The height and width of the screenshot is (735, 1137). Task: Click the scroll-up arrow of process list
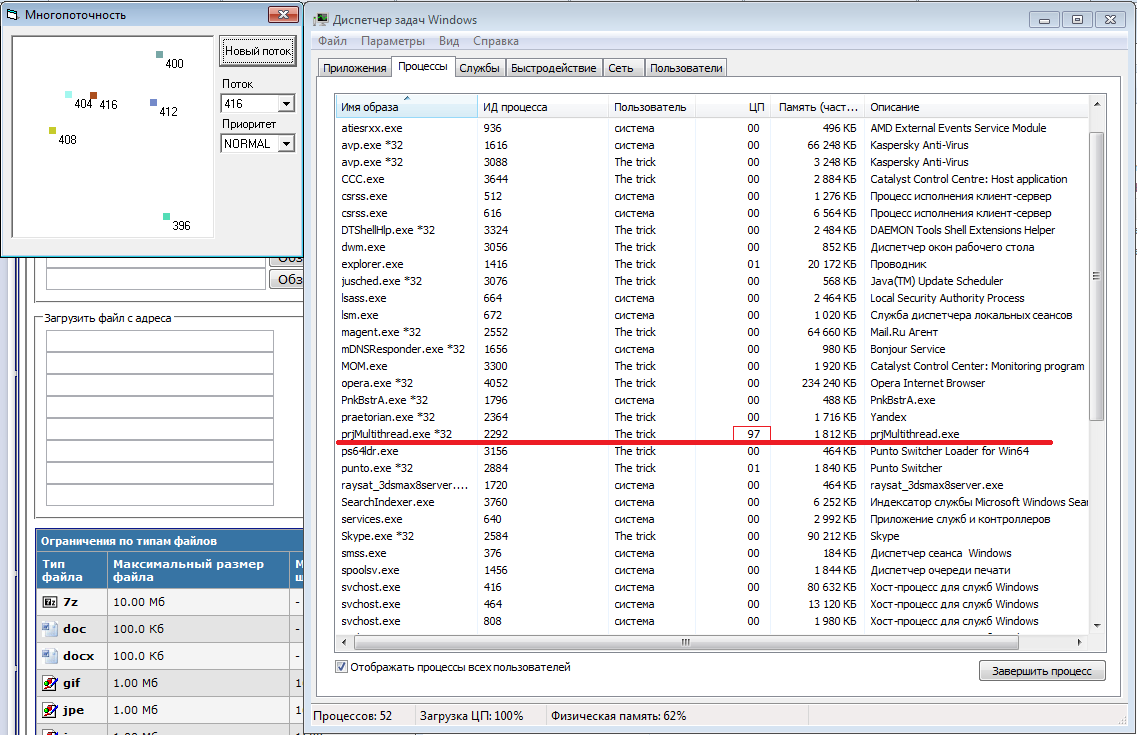pyautogui.click(x=1096, y=104)
